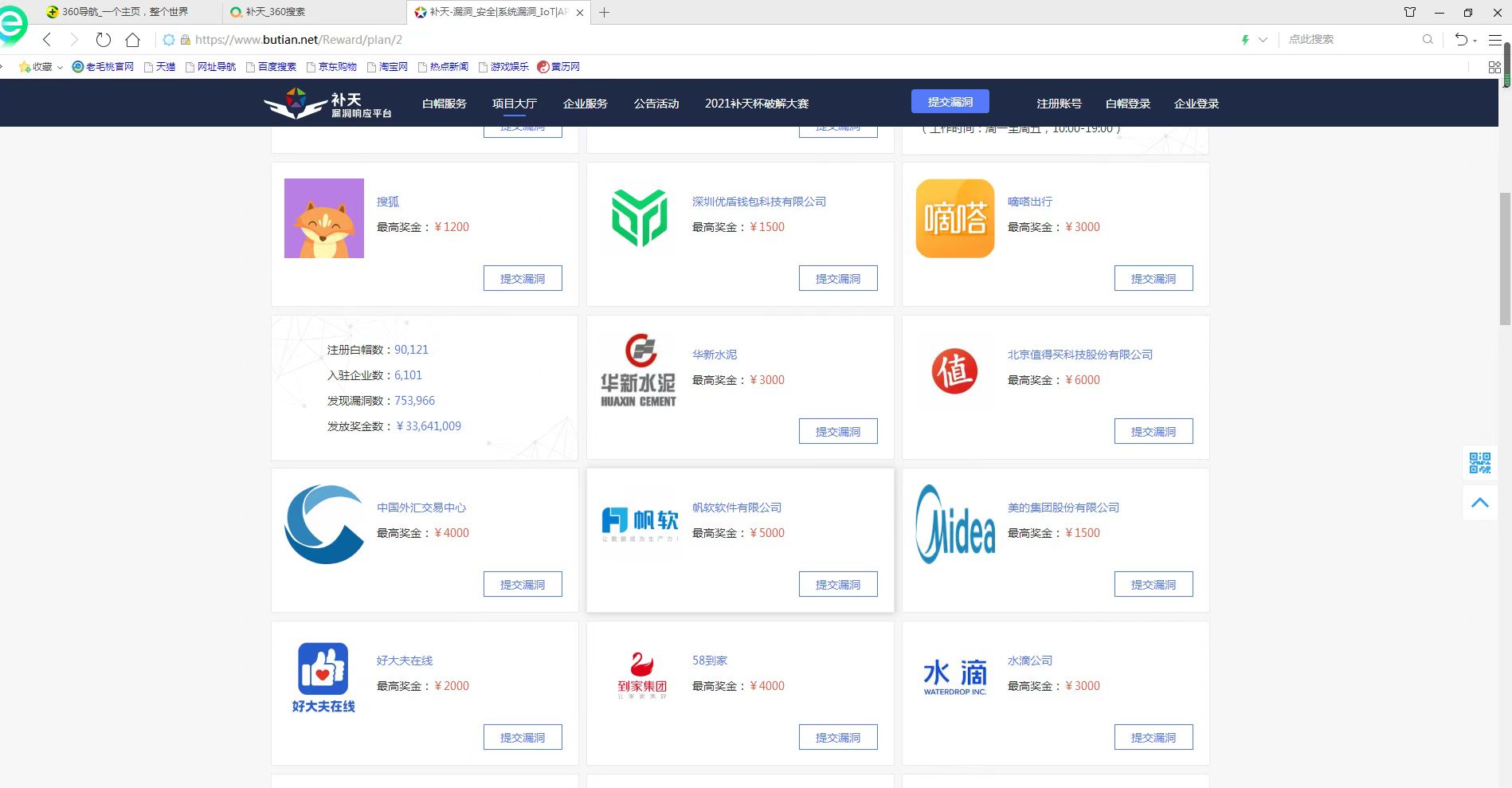
Task: Click the browser forward arrow
Action: [x=74, y=39]
